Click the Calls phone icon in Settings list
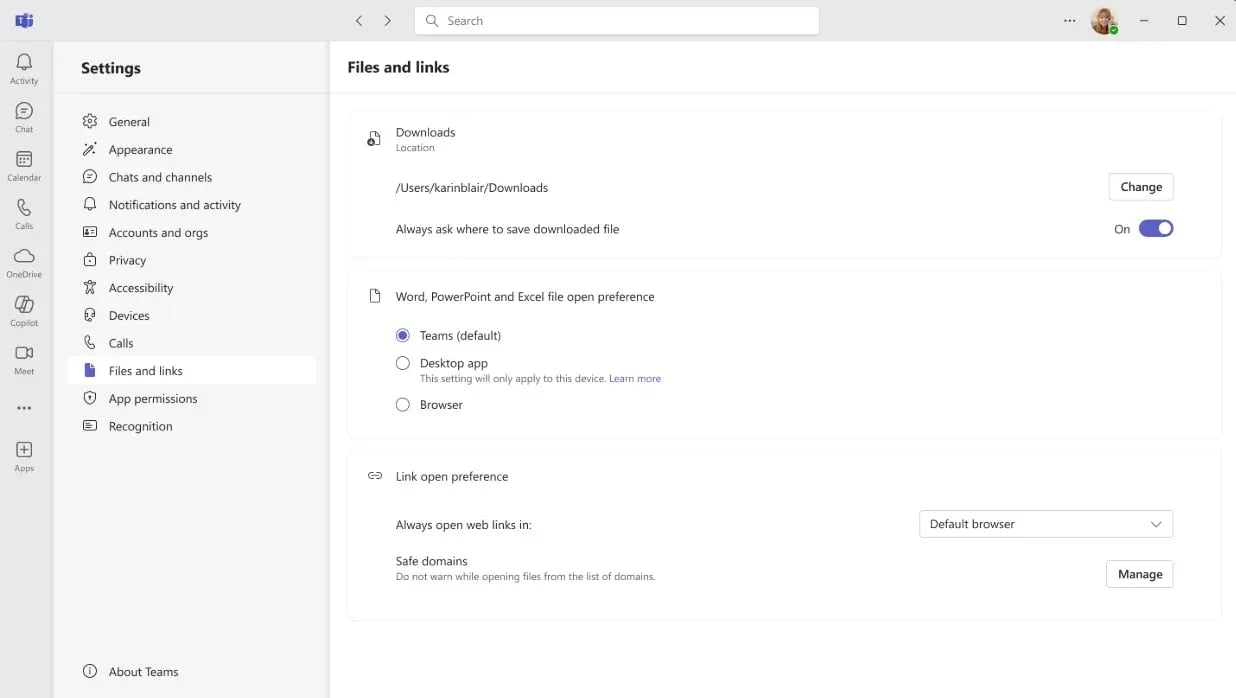This screenshot has width=1236, height=698. 90,343
